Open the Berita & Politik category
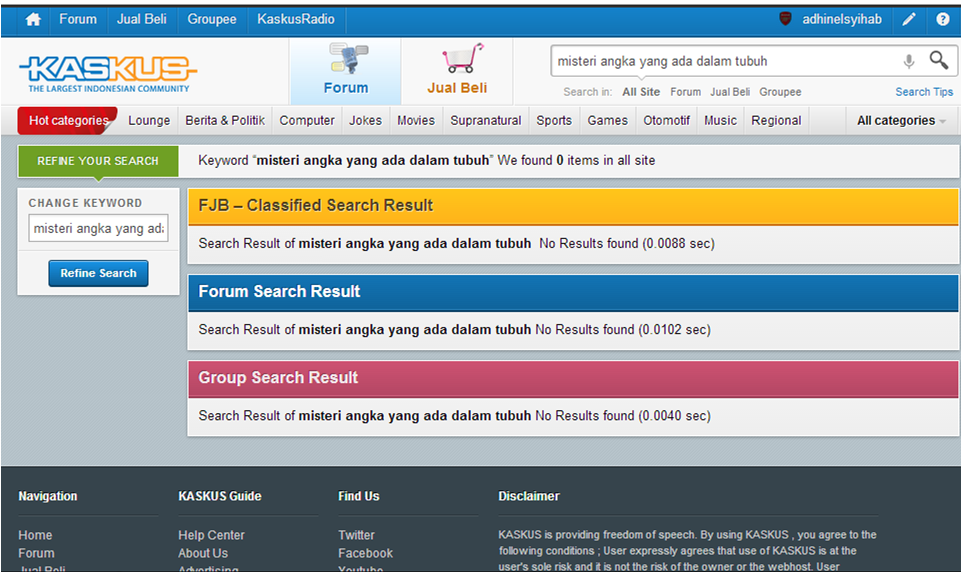 (x=225, y=121)
